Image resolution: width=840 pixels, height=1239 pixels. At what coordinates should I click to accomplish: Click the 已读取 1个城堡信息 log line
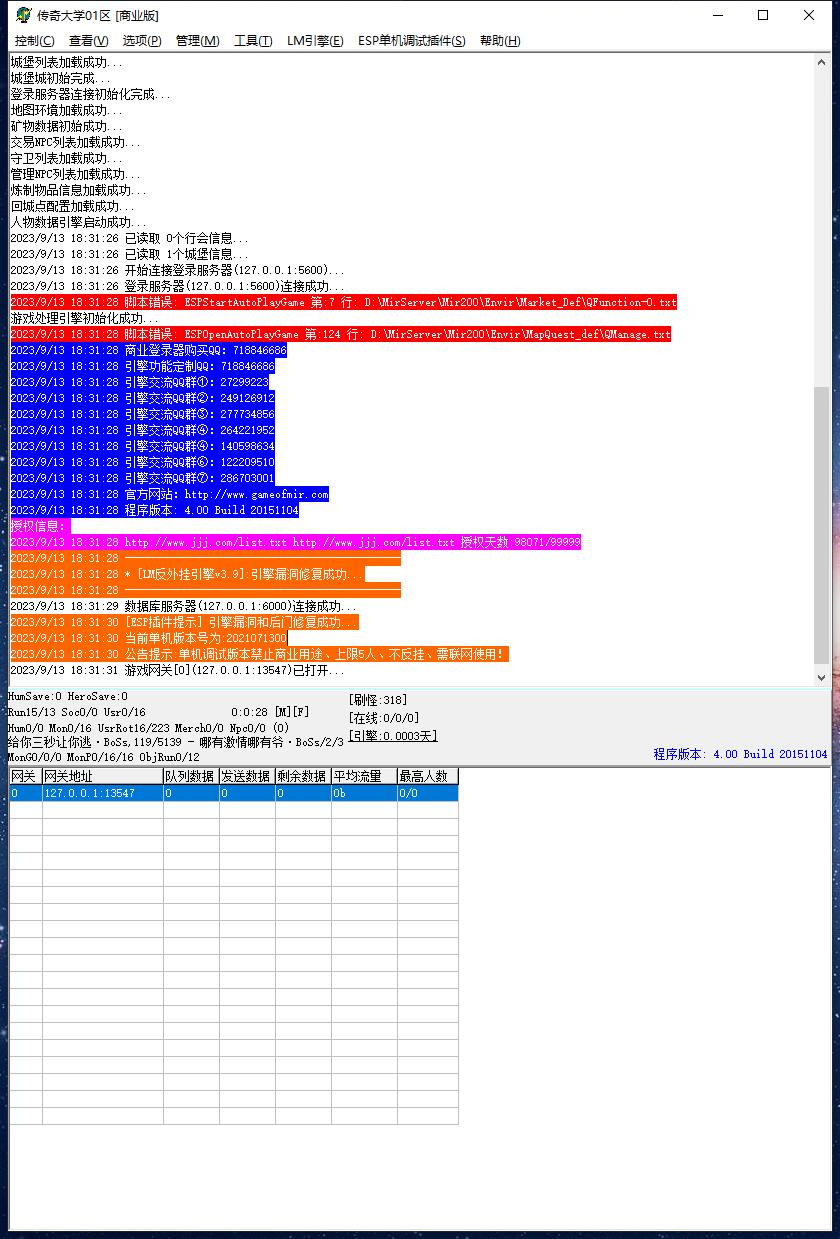point(129,254)
